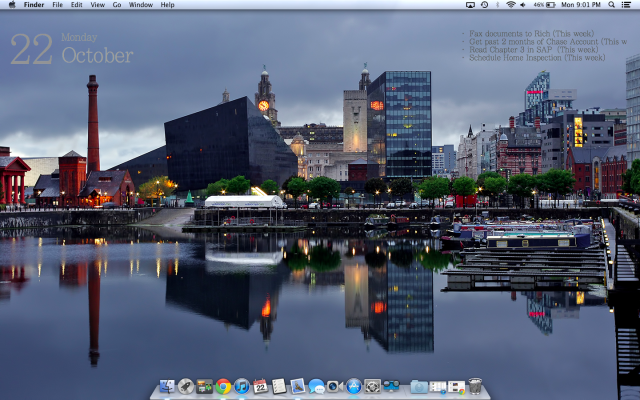Open the View menu
The width and height of the screenshot is (640, 400).
(x=97, y=5)
